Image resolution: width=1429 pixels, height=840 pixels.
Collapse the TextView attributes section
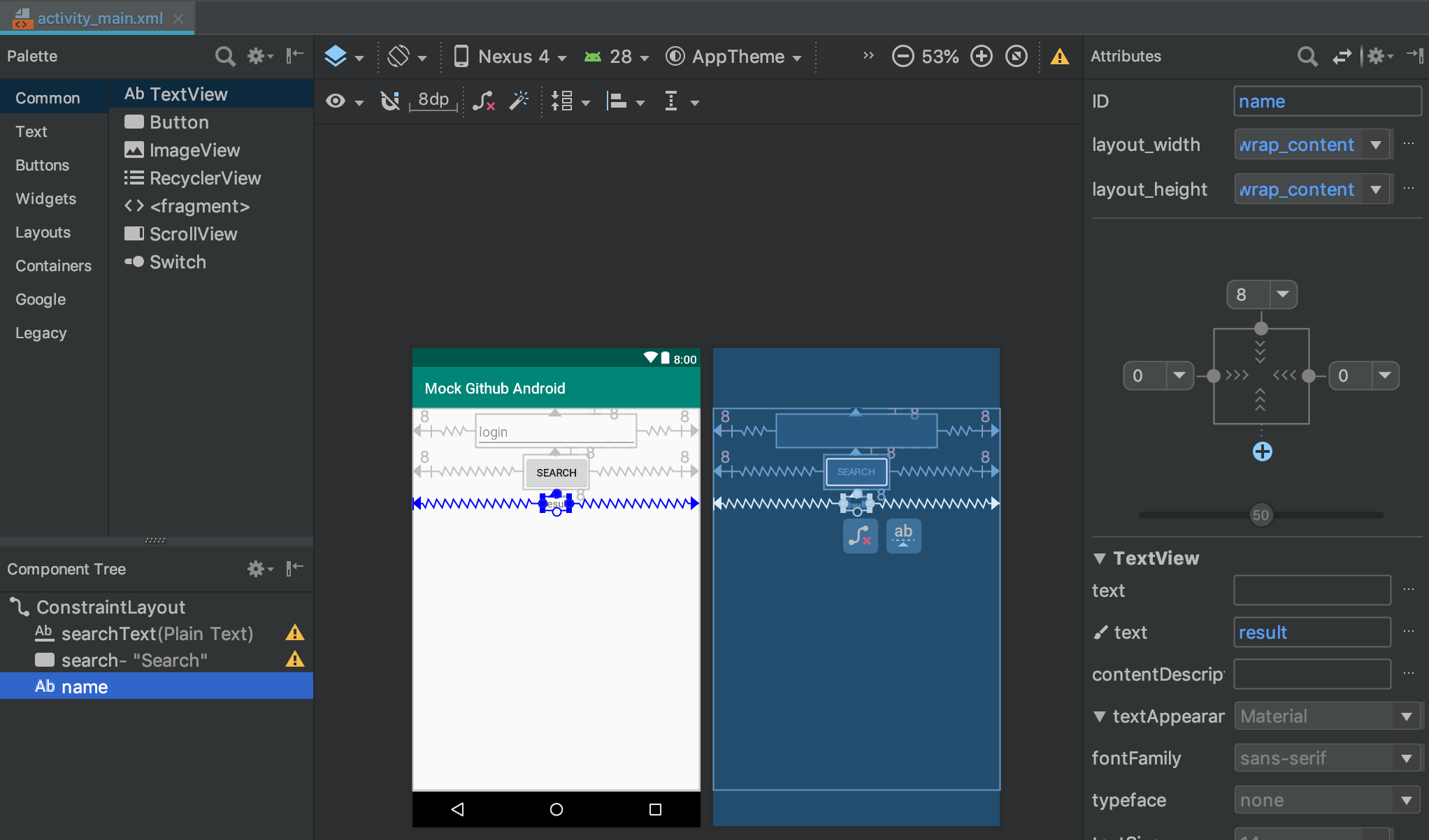[1100, 558]
